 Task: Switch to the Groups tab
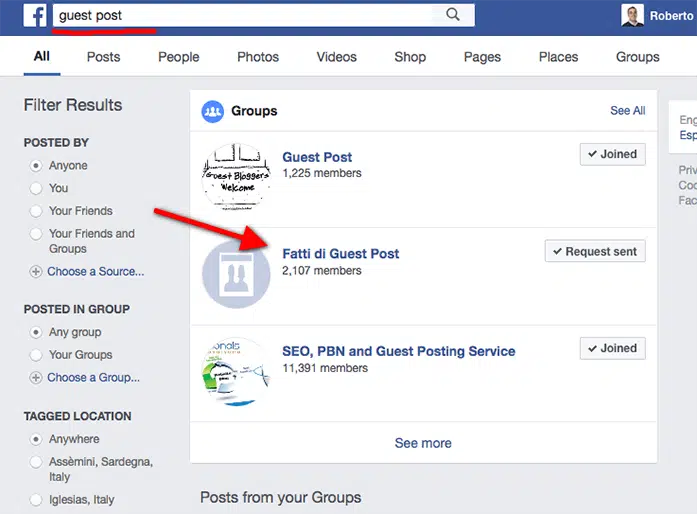[637, 57]
